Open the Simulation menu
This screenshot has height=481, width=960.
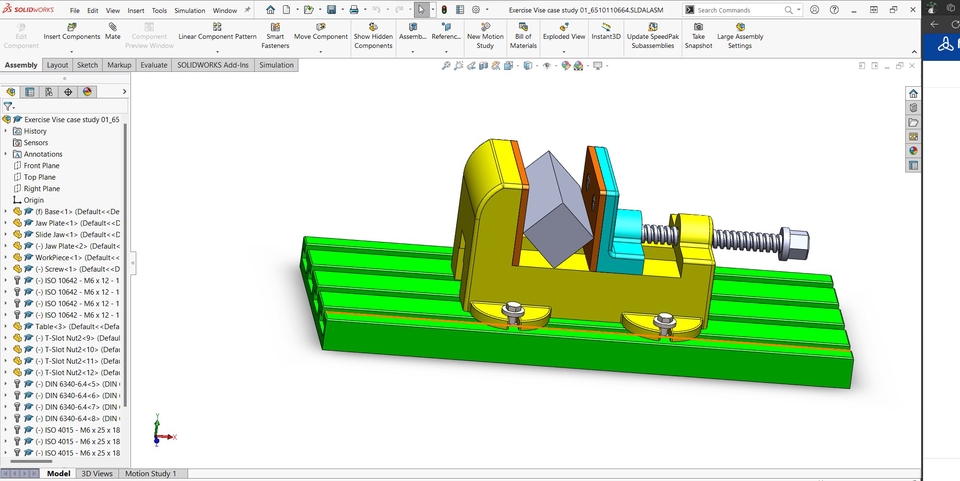(189, 10)
